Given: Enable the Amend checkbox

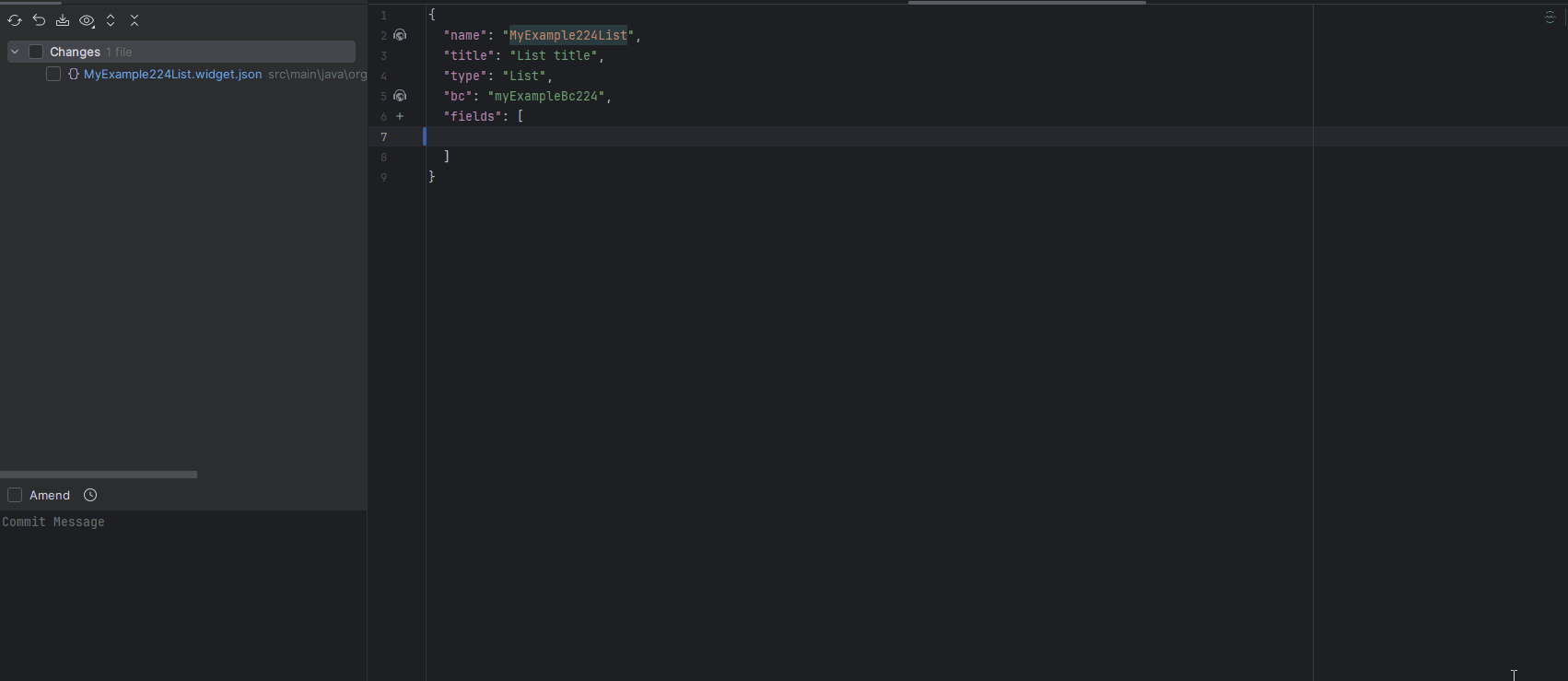Looking at the screenshot, I should tap(15, 495).
